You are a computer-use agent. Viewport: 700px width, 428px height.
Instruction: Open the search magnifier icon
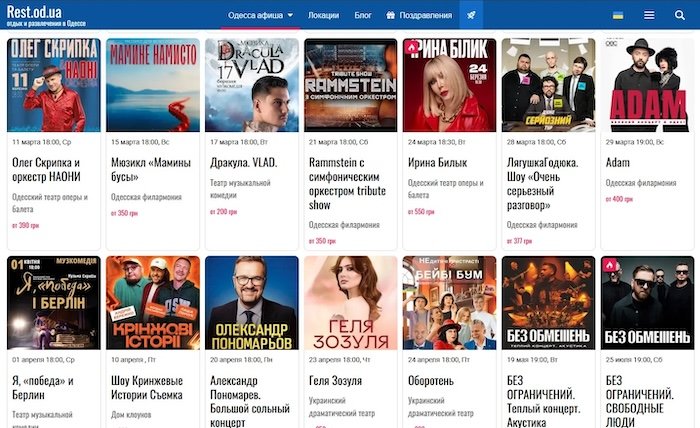pos(680,15)
